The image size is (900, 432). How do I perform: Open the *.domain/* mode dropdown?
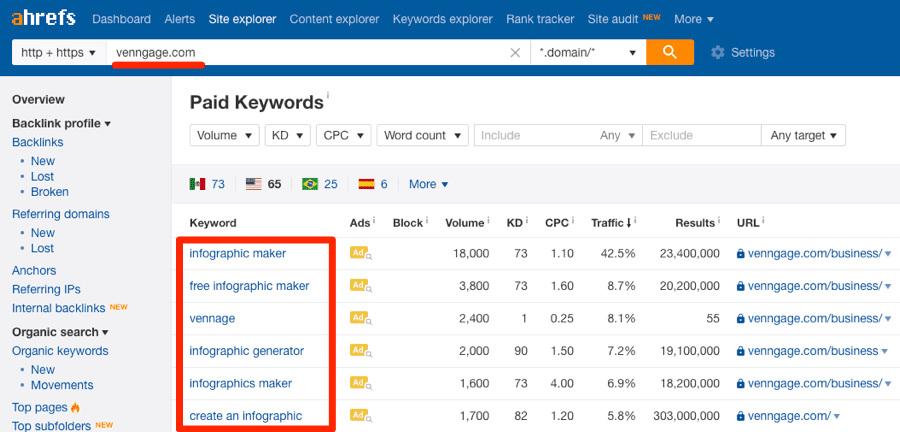(x=587, y=53)
